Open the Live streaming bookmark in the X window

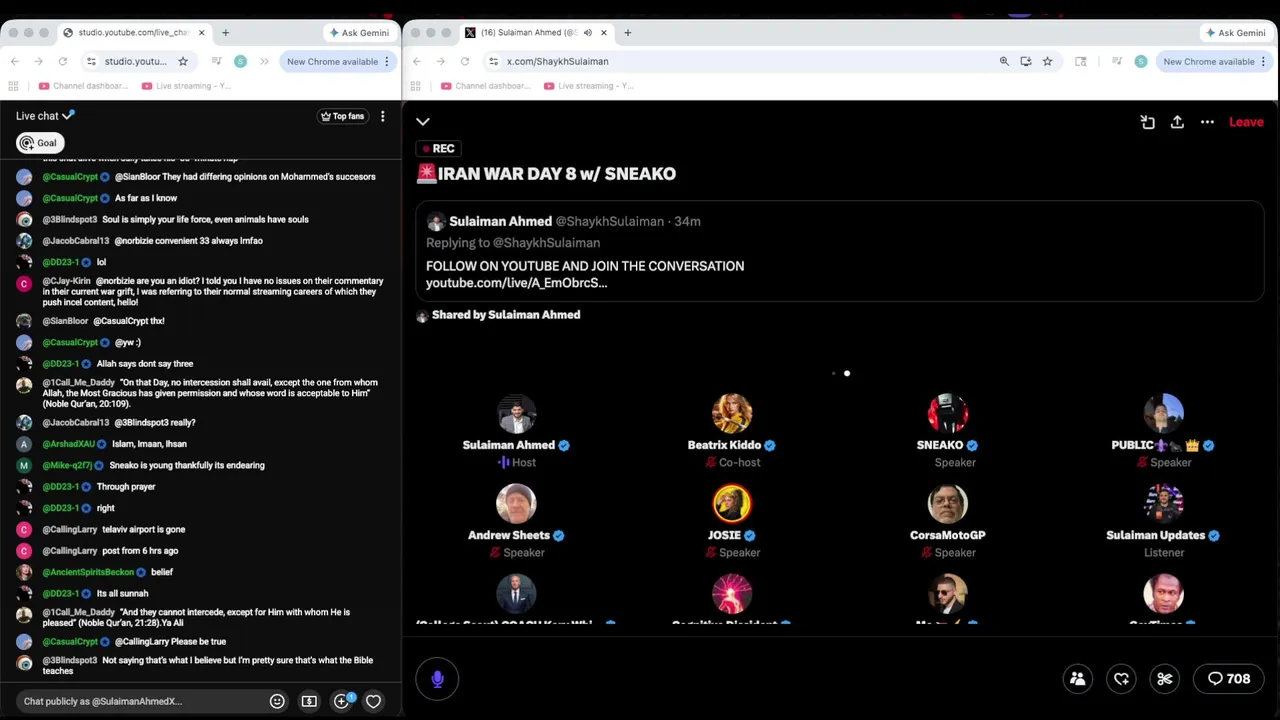pyautogui.click(x=589, y=86)
